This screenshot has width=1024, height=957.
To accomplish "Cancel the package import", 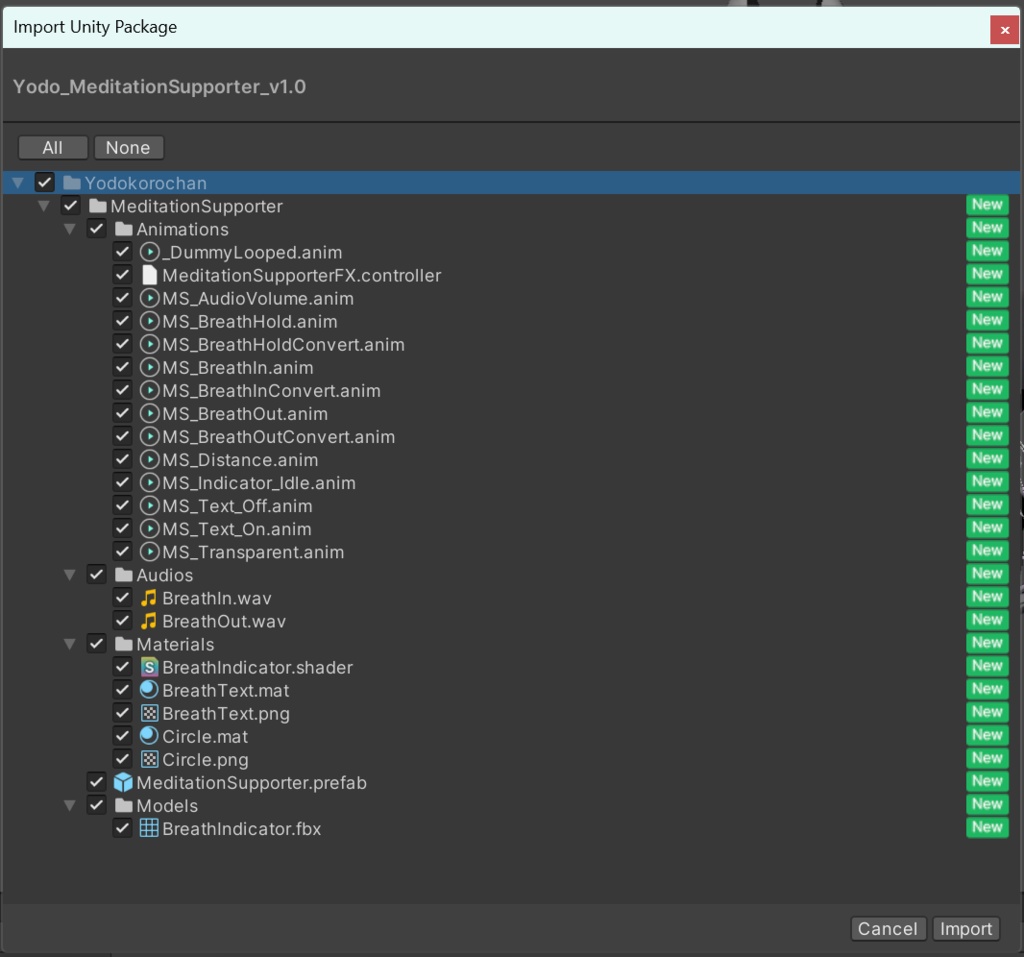I will [x=888, y=928].
